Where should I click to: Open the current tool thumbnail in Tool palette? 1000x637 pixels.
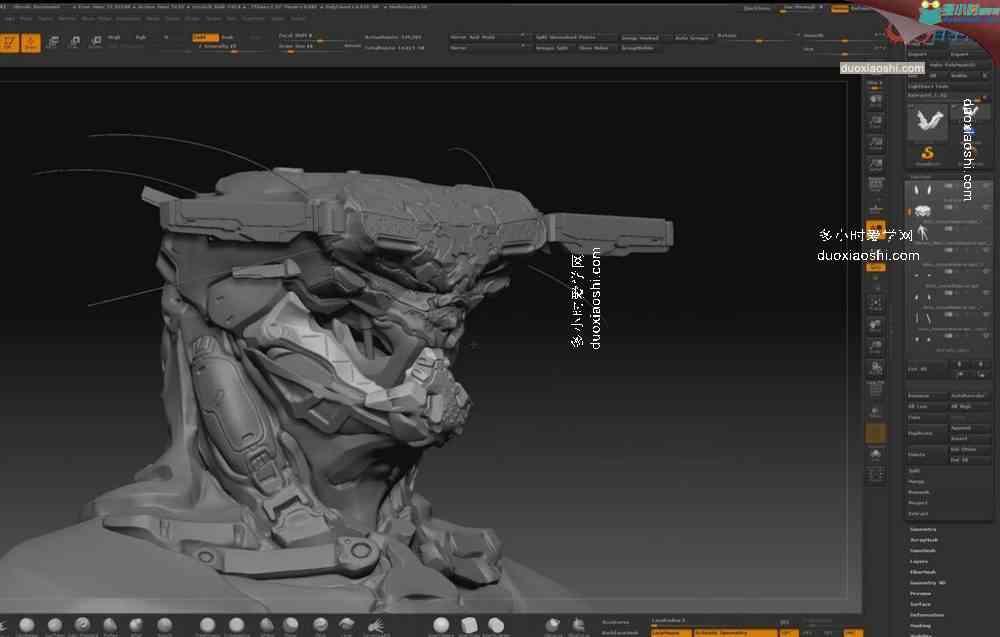(x=927, y=121)
